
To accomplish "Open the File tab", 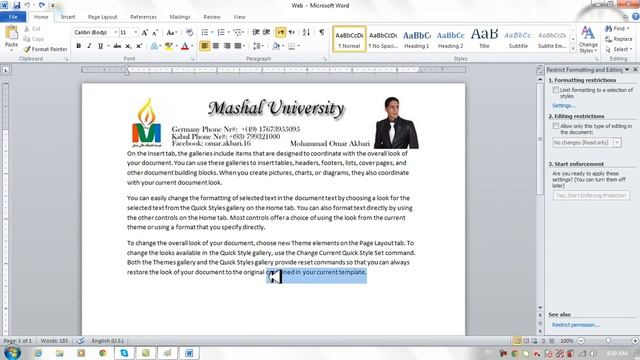I will [13, 17].
